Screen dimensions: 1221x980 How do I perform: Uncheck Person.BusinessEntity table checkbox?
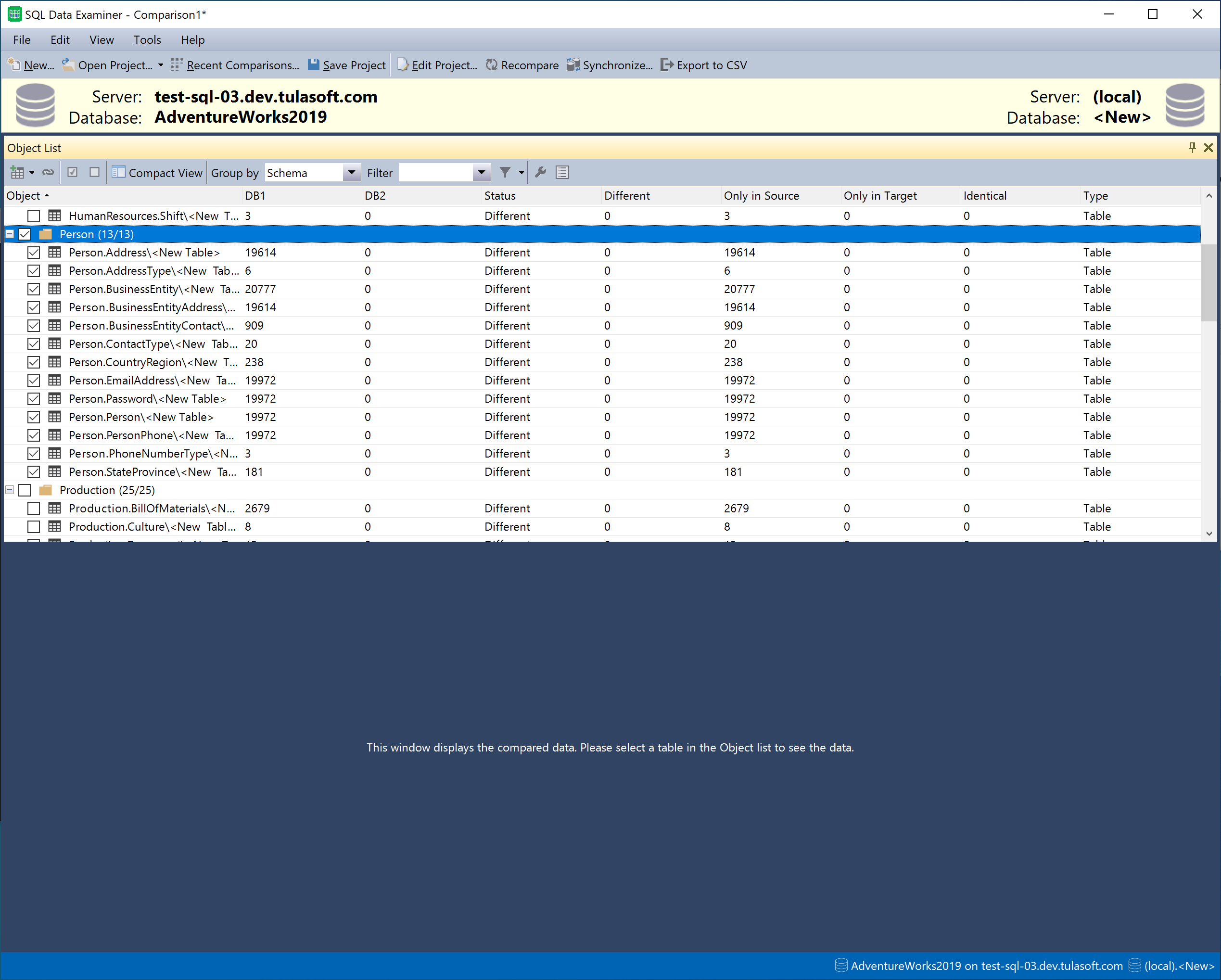[33, 289]
